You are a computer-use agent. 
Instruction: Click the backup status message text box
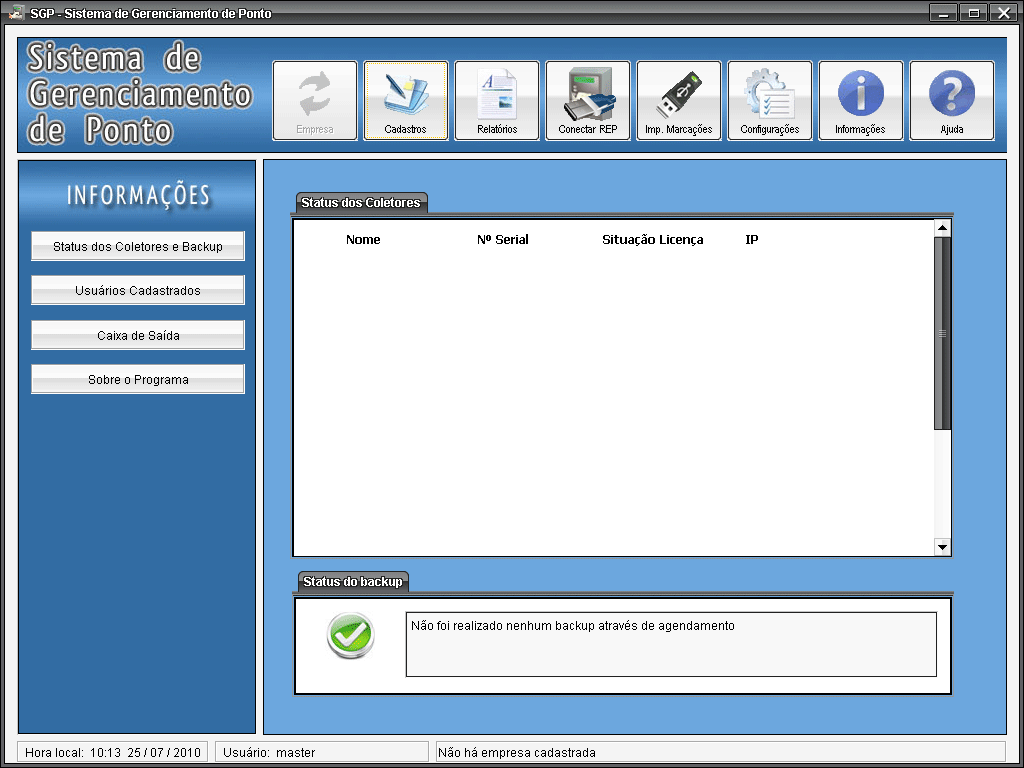[x=670, y=644]
